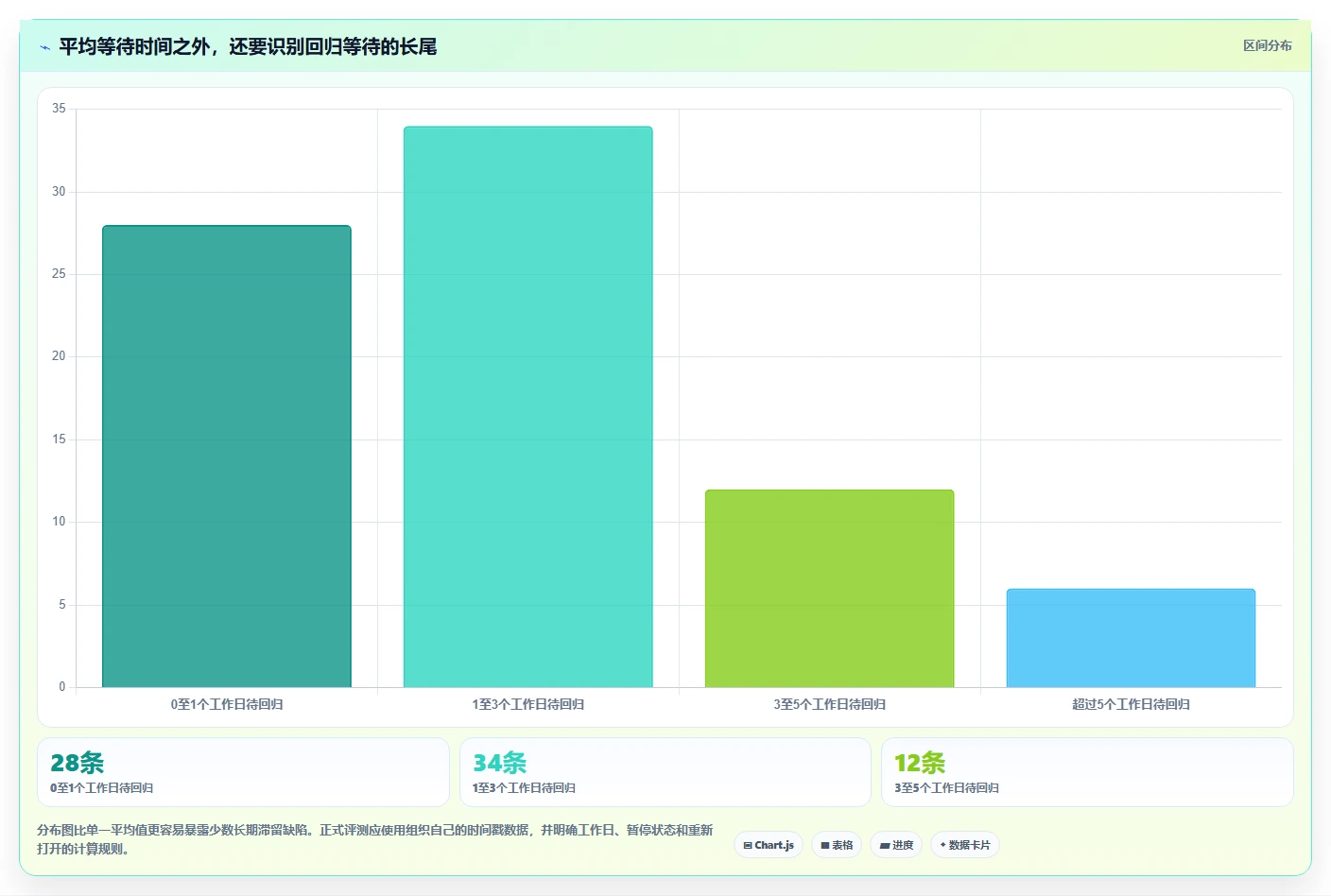Select the 数据卡片 tag chip
Screen dimensions: 1331x896
[x=965, y=845]
